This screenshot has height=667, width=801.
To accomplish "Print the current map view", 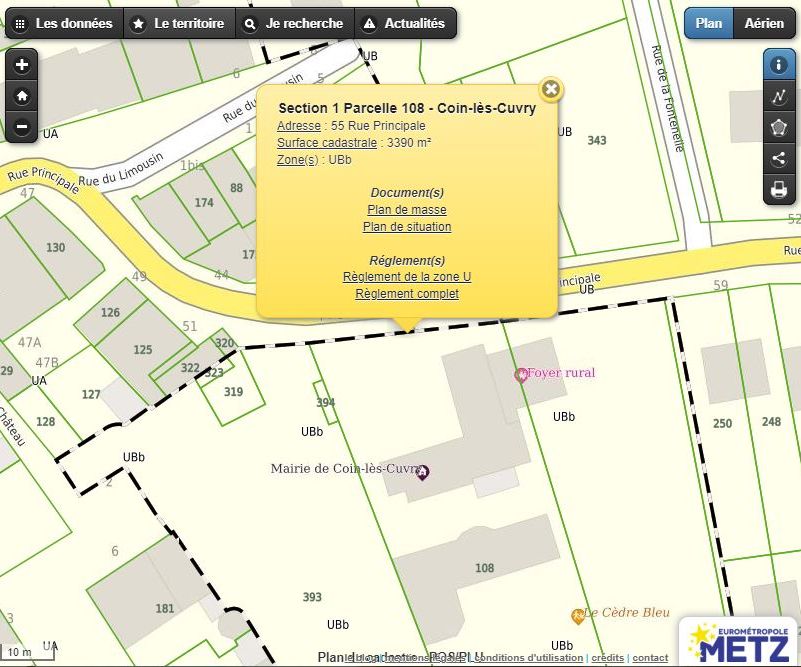I will point(779,189).
